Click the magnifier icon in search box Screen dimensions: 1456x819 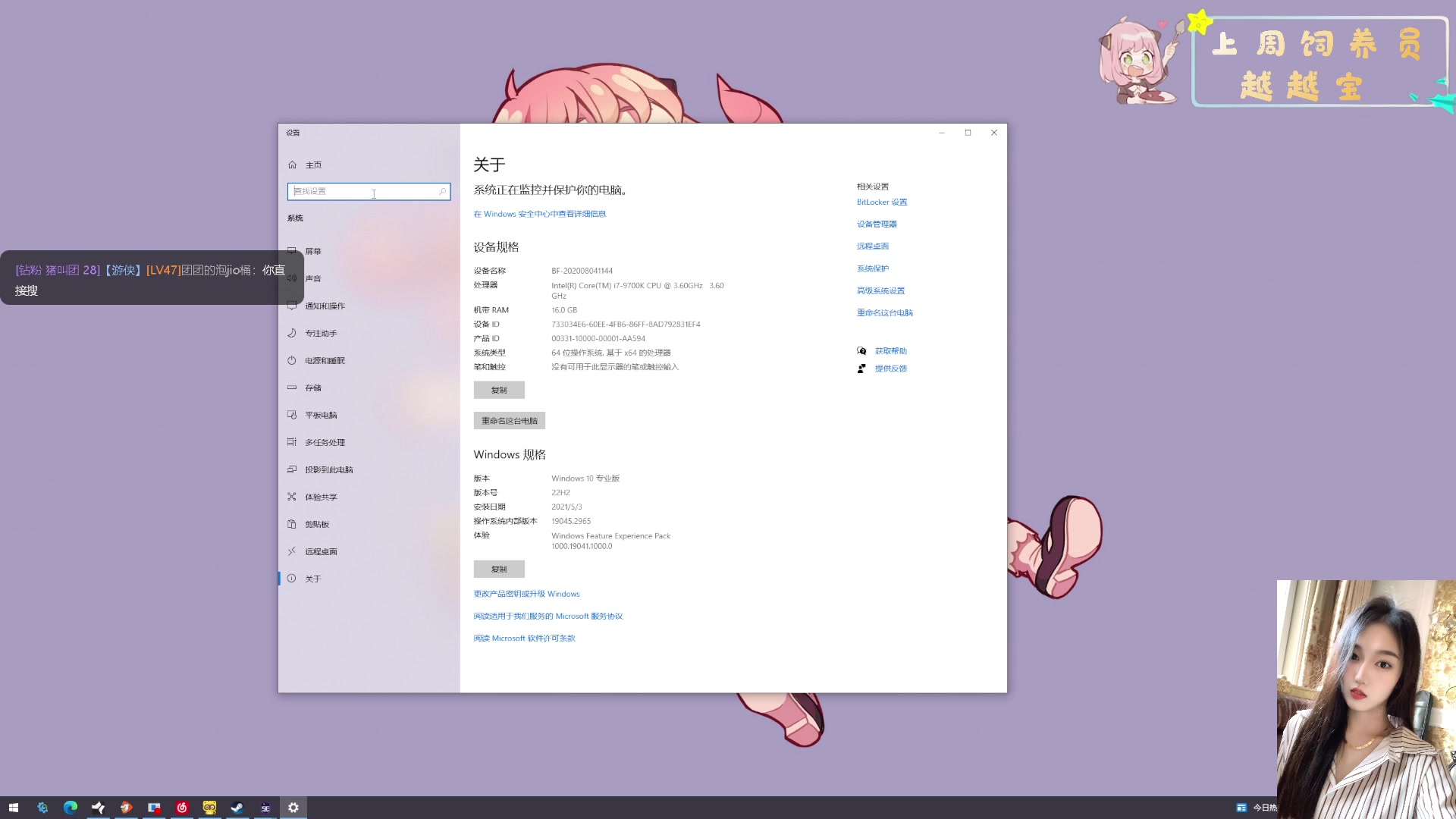click(x=442, y=191)
